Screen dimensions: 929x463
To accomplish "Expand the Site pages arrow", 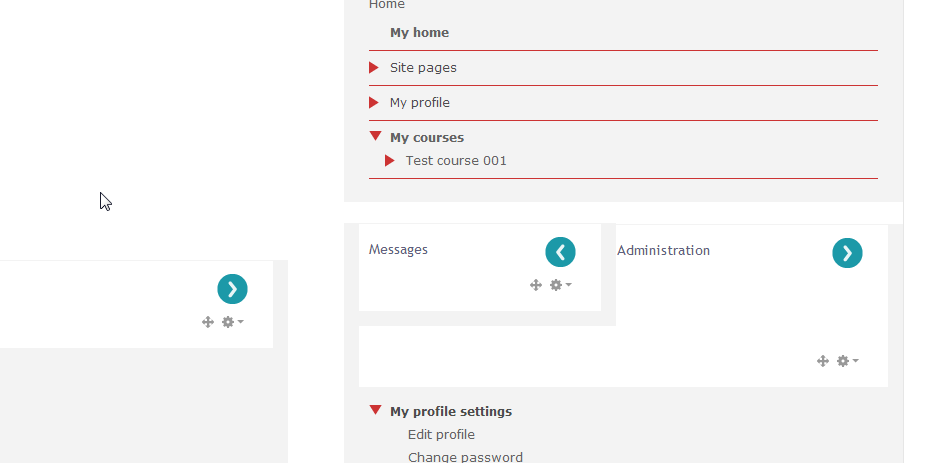I will (374, 68).
